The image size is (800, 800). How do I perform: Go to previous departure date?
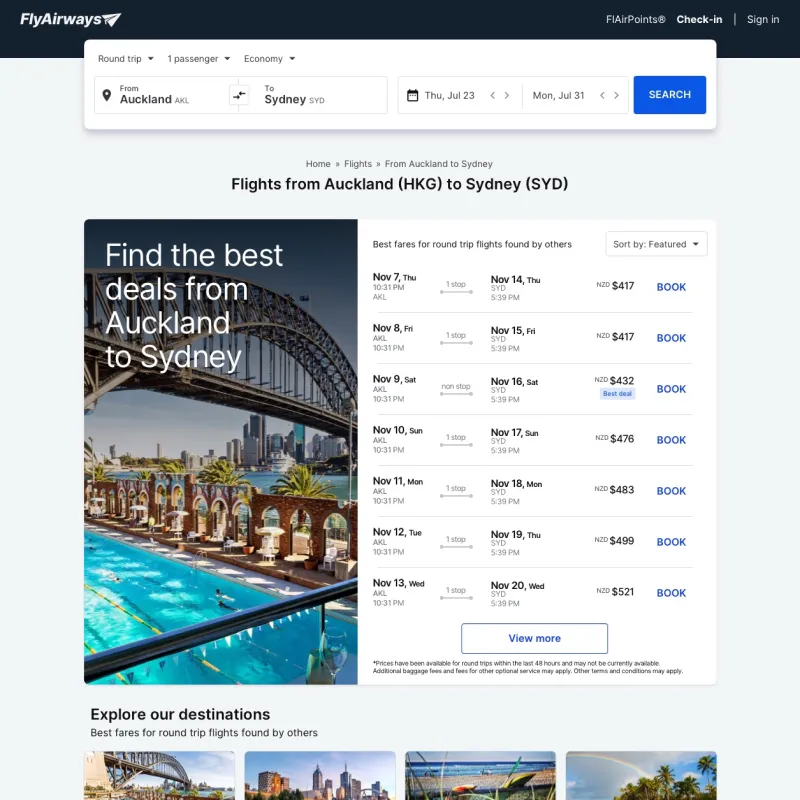pos(492,96)
